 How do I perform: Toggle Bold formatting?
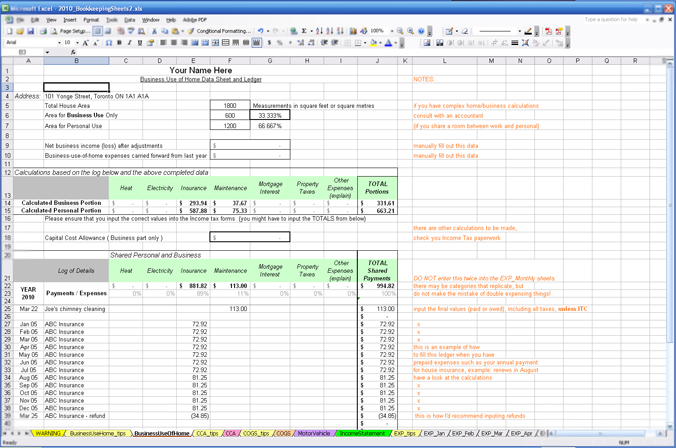point(119,43)
